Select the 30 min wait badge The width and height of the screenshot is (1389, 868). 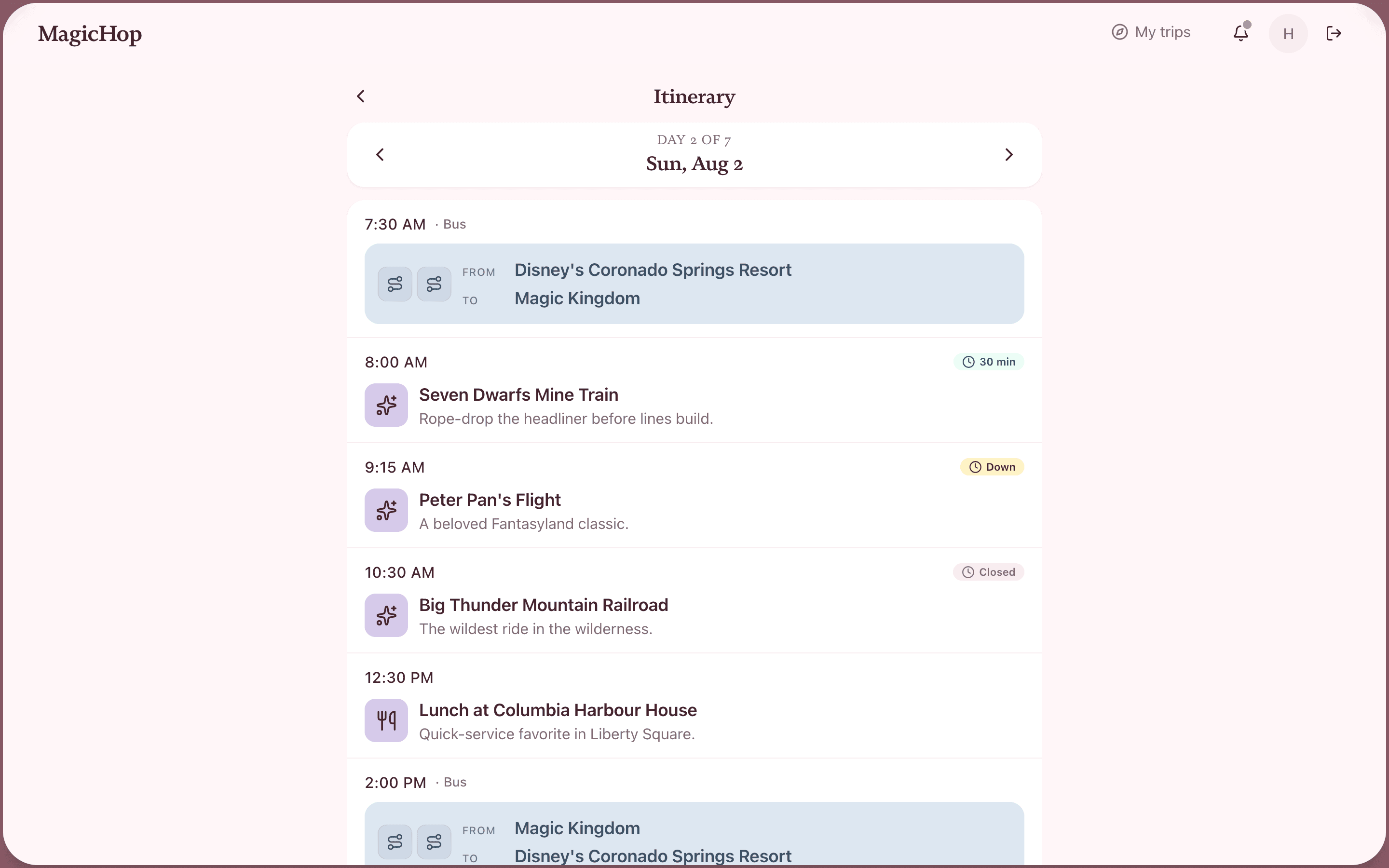coord(989,362)
